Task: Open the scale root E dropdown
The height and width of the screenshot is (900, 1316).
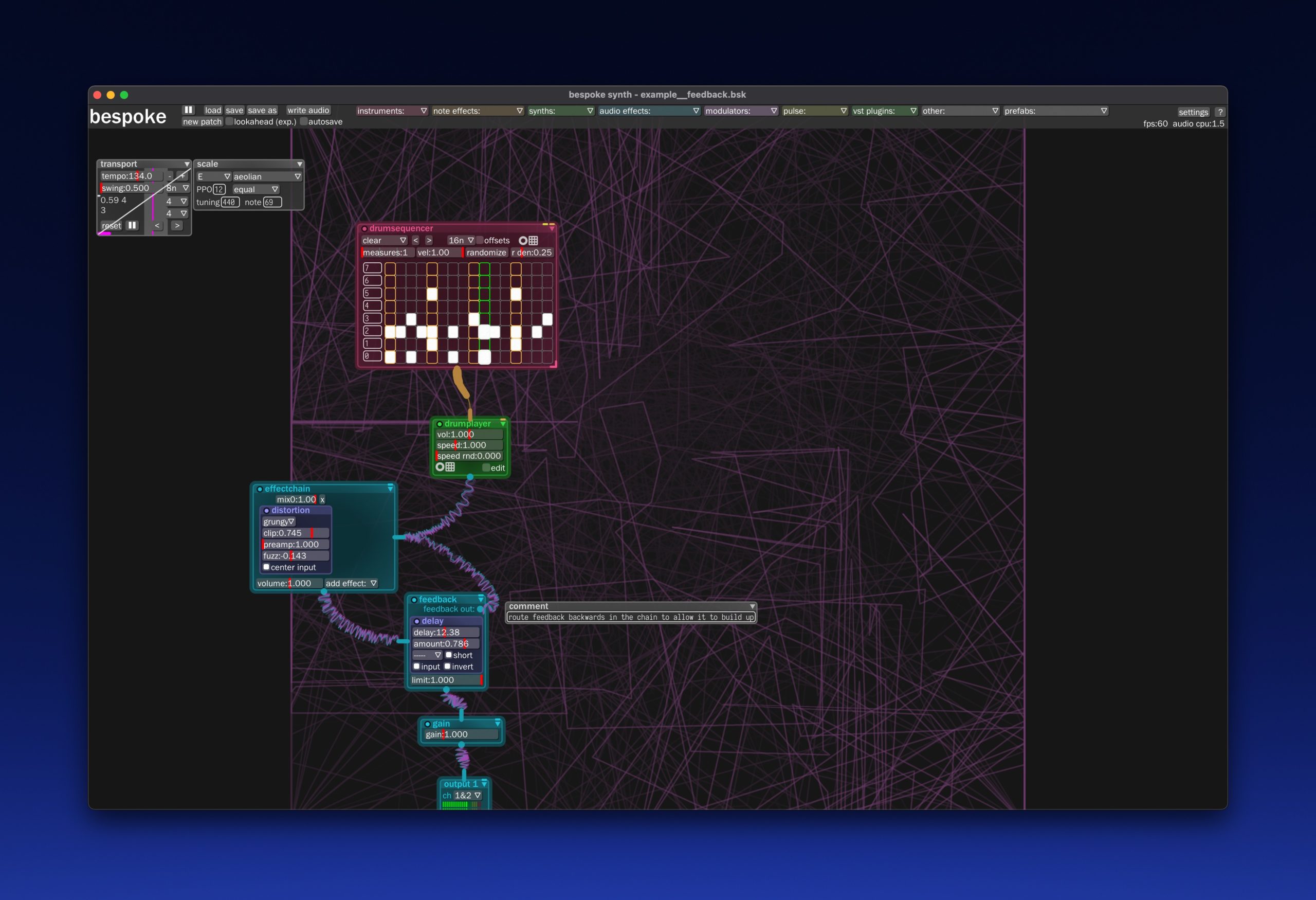Action: pos(213,176)
